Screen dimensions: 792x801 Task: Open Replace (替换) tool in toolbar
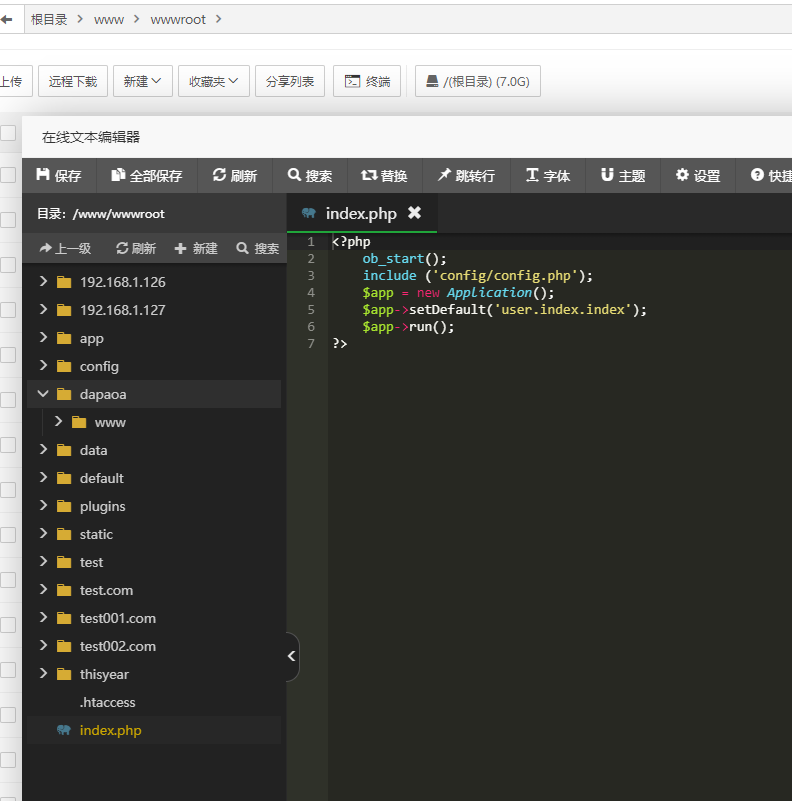click(385, 176)
